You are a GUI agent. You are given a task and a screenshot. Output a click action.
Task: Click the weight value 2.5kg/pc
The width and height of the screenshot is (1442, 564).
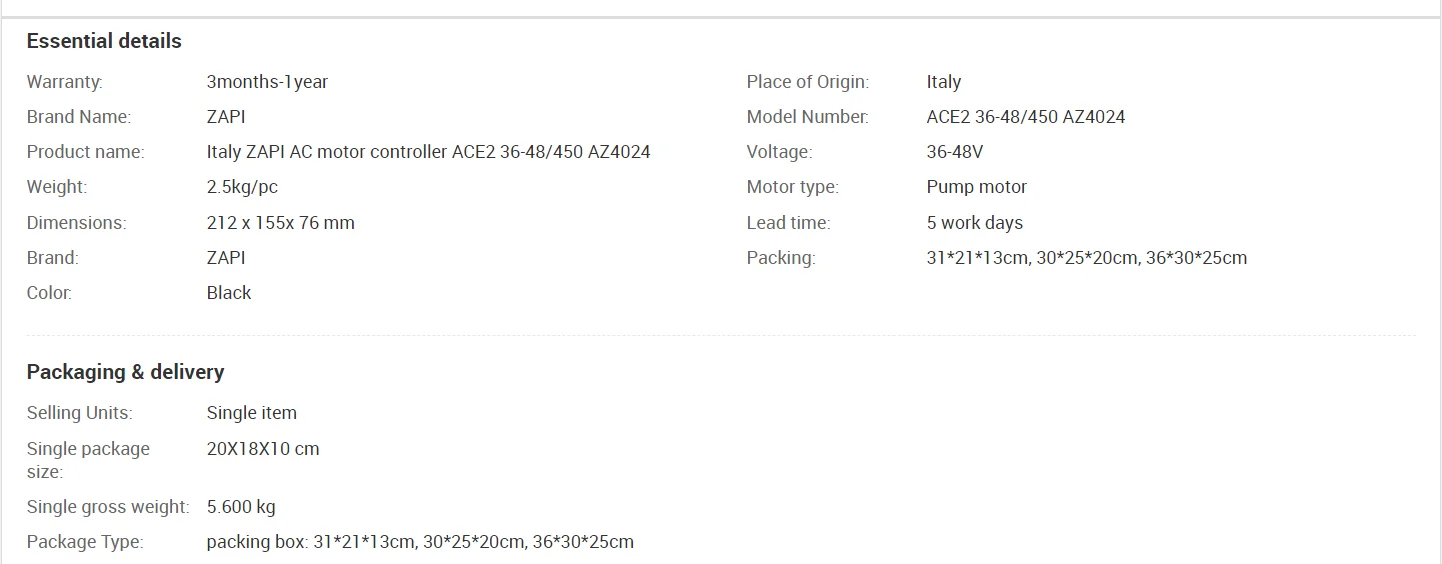click(x=242, y=187)
